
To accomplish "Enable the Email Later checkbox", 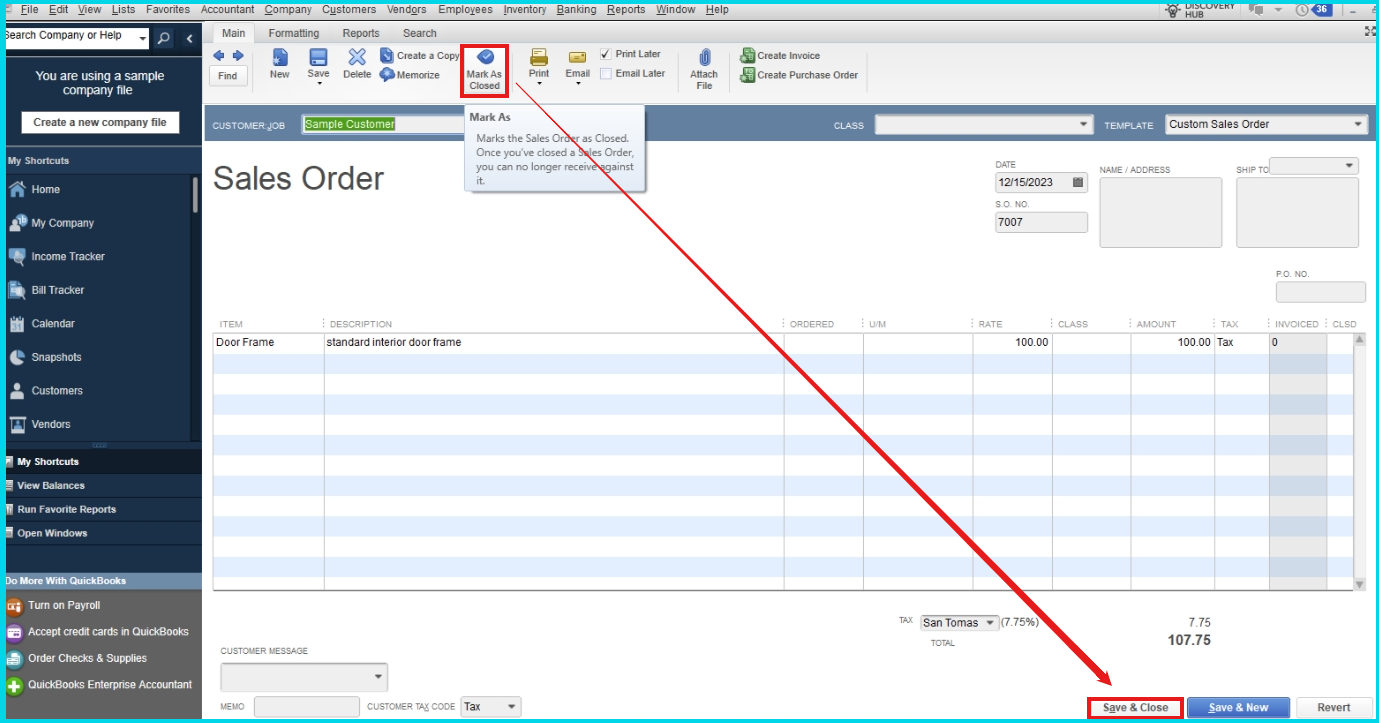I will pos(606,74).
